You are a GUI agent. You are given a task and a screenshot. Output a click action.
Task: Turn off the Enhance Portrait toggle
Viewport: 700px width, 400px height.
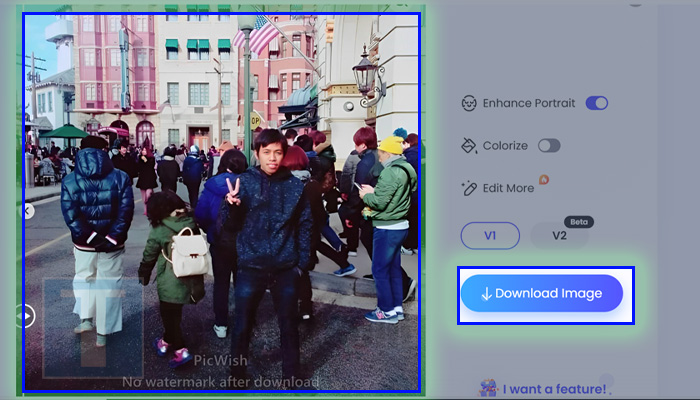[597, 103]
